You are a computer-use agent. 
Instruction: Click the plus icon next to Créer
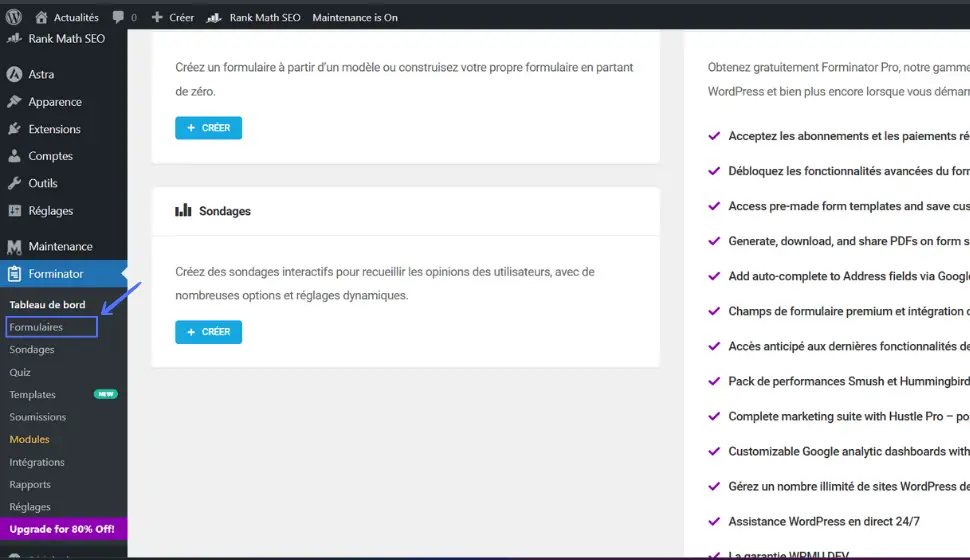[x=157, y=17]
